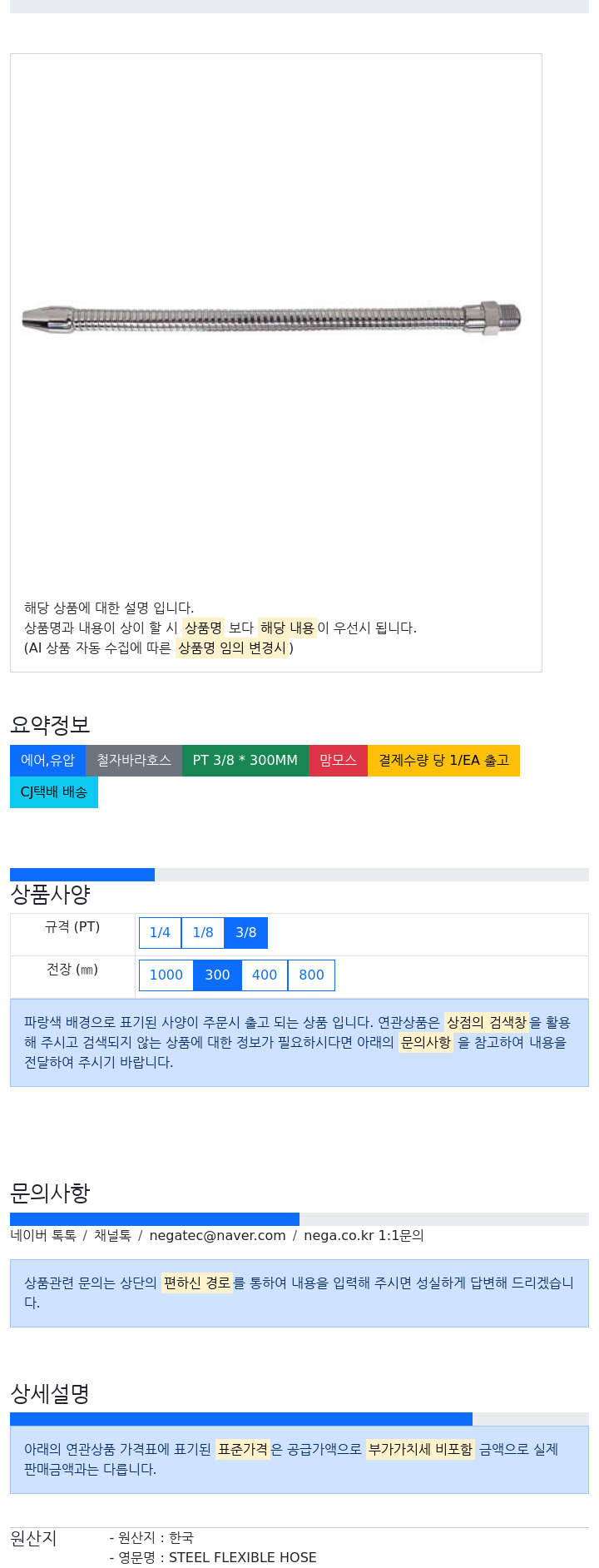Click the blue bar under 상세설명

tap(241, 1419)
